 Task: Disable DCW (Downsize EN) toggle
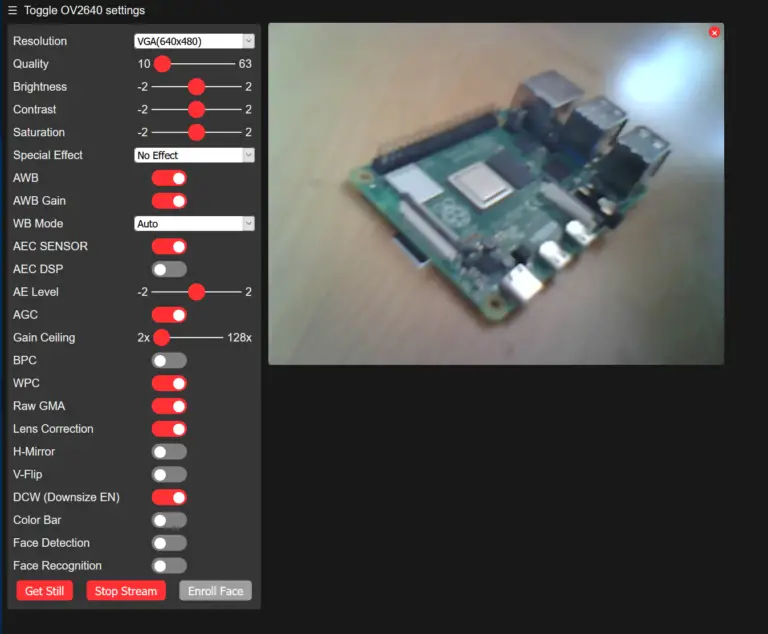(169, 497)
